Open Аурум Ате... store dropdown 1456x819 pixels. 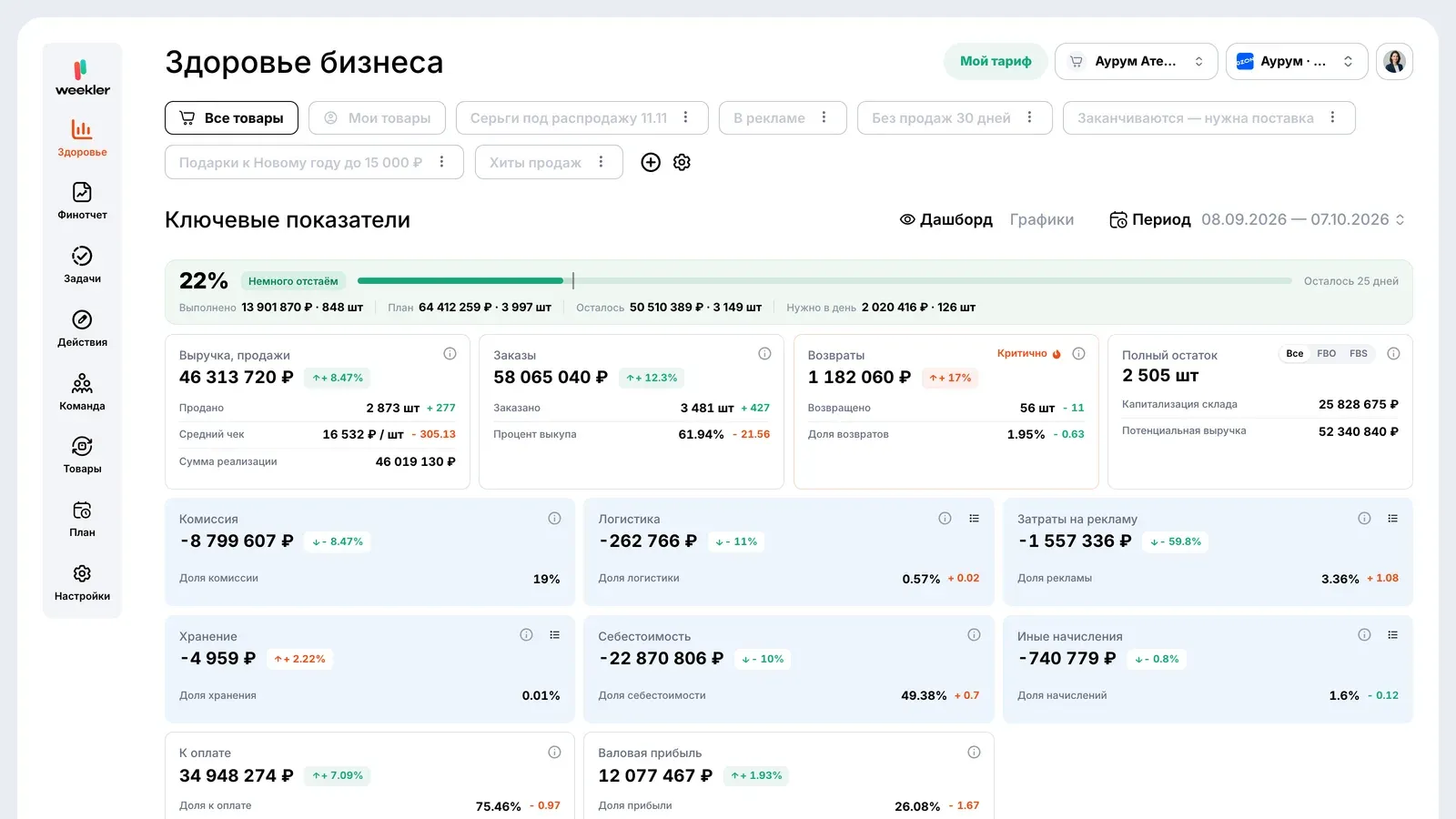click(1136, 61)
